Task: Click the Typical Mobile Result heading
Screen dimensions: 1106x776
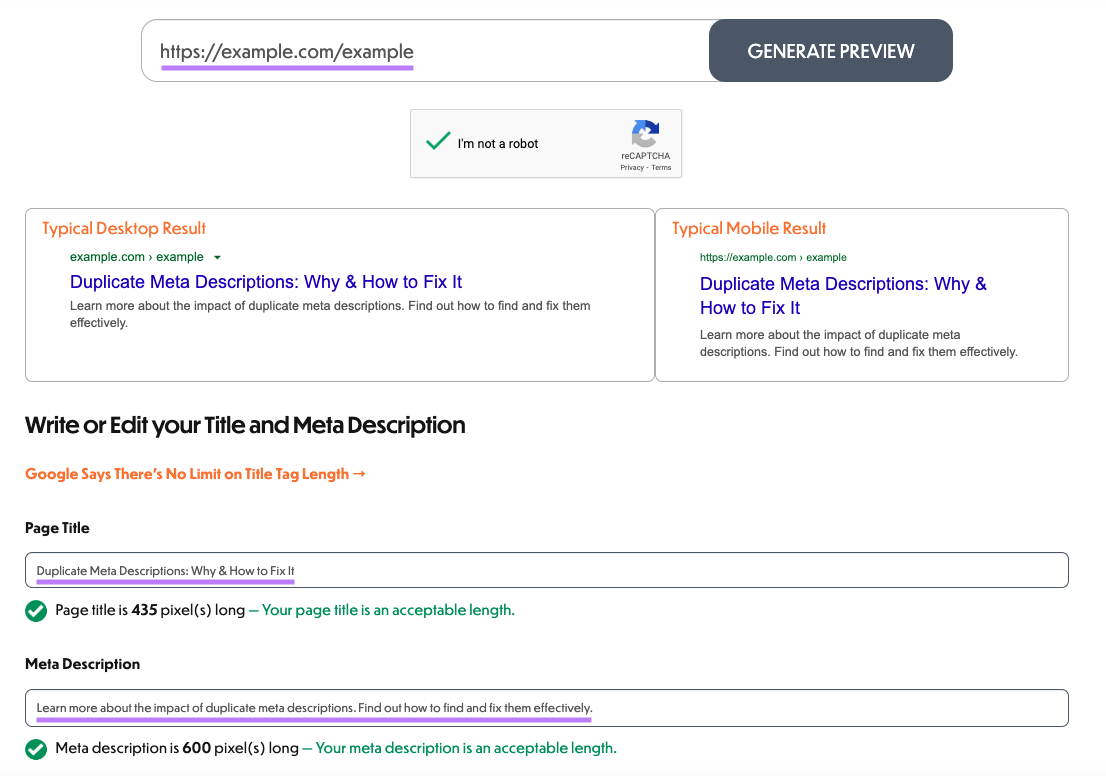Action: (747, 228)
